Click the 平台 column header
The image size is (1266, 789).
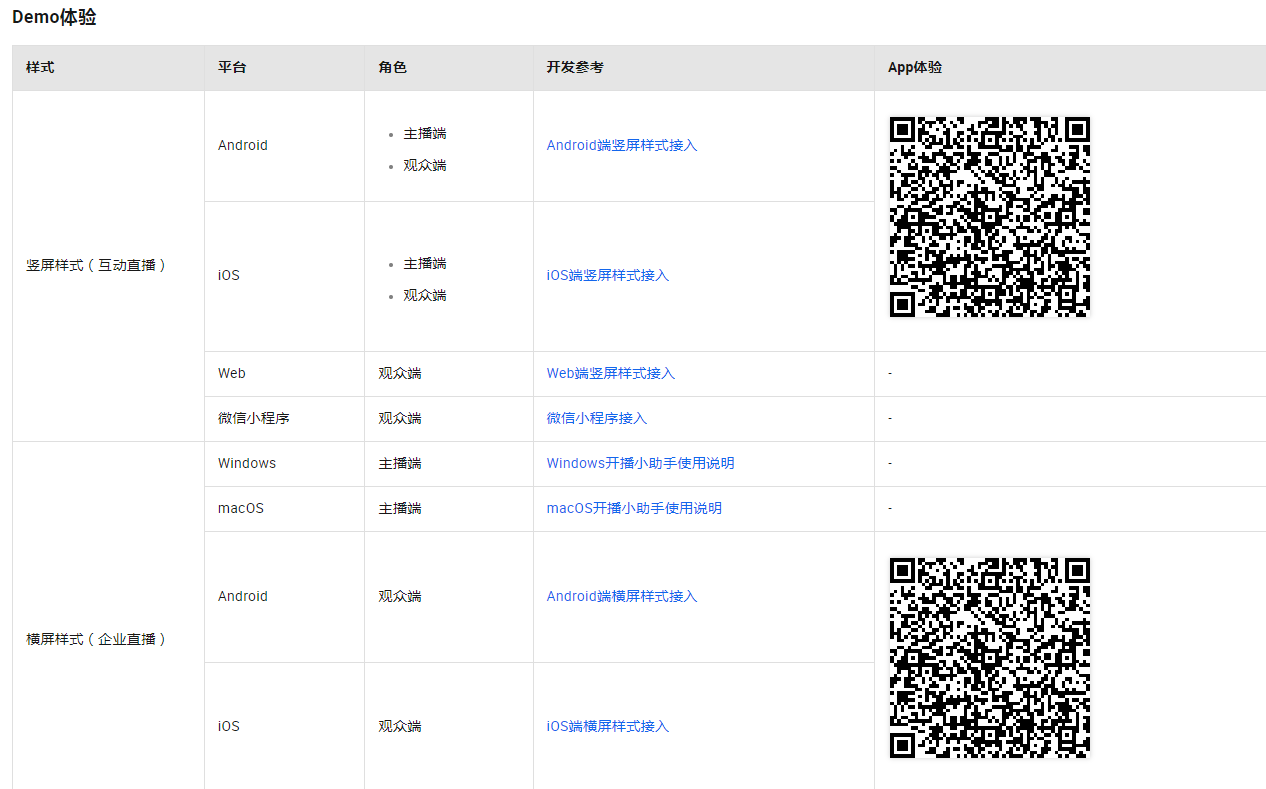point(284,68)
